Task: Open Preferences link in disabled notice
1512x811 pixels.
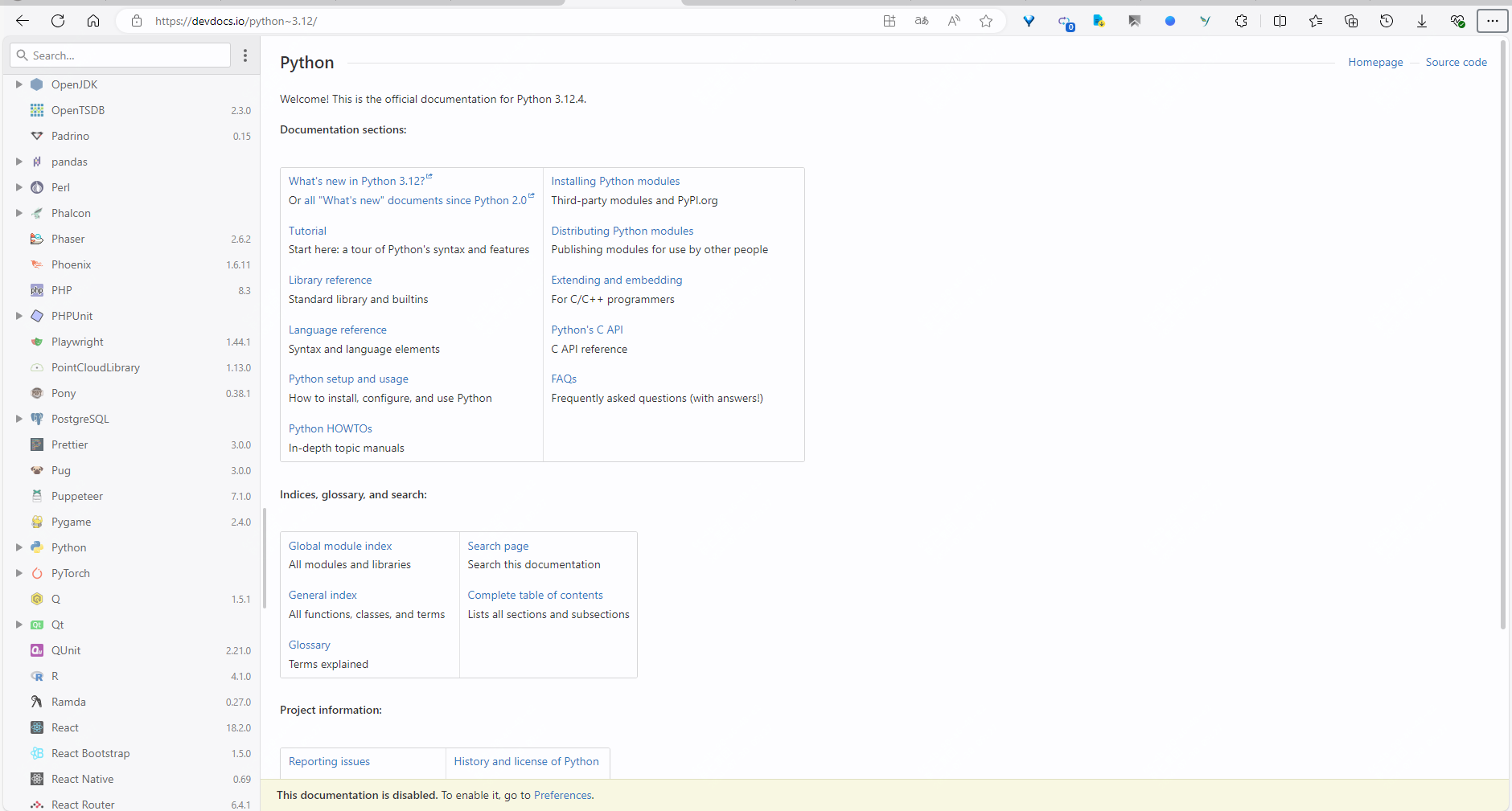Action: click(562, 795)
